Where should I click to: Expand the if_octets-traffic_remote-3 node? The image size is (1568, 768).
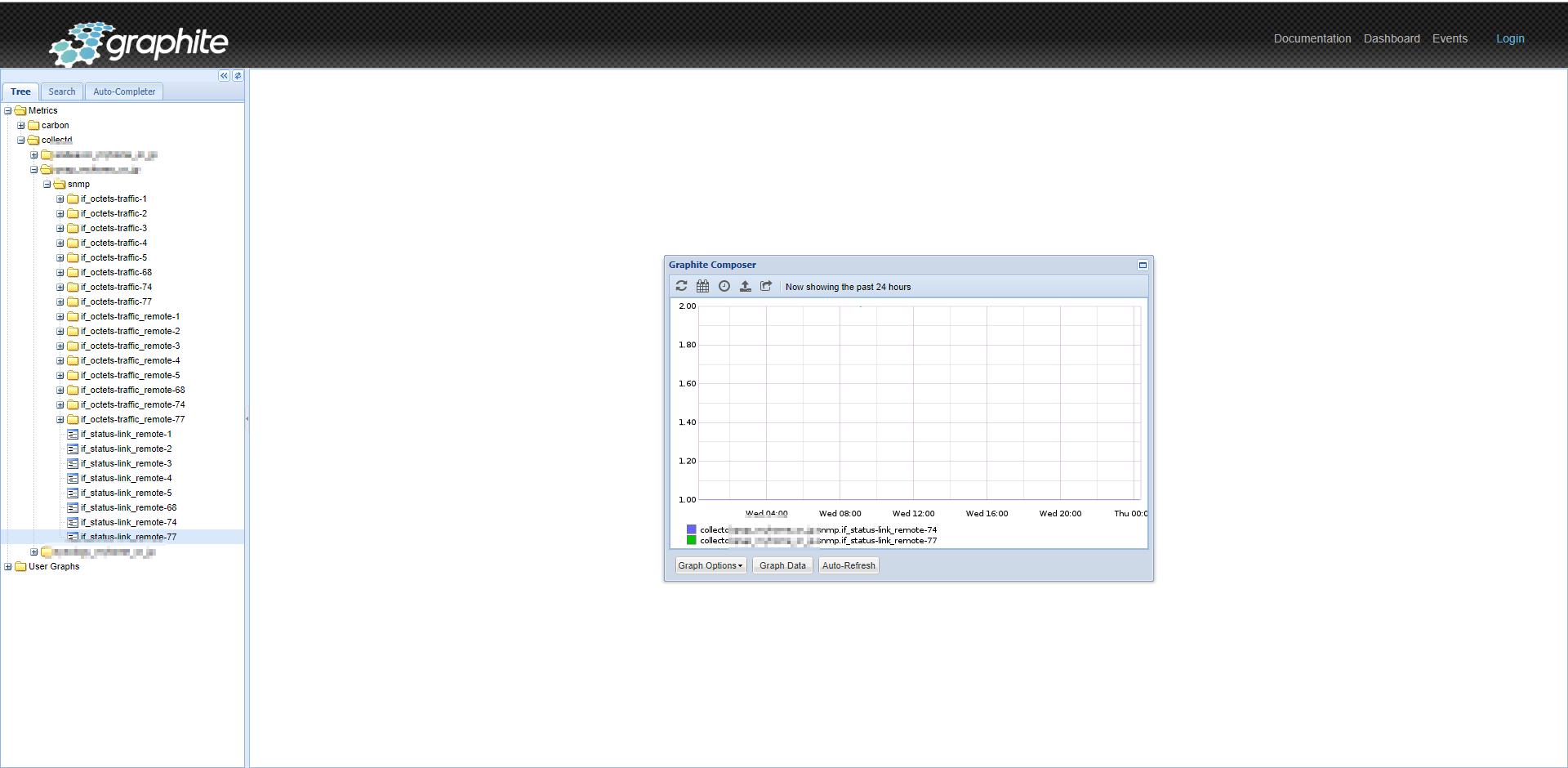(60, 346)
